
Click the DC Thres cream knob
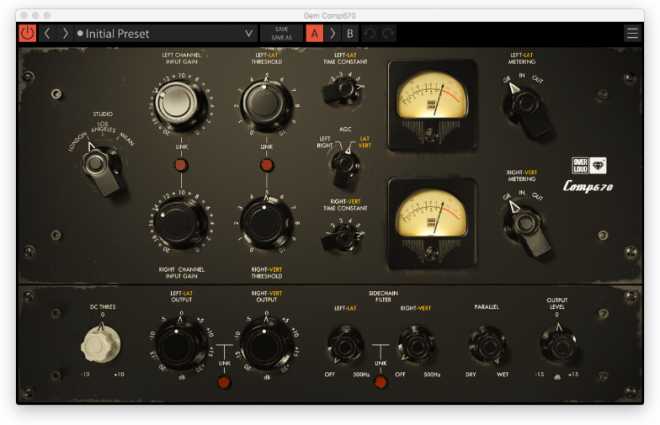[101, 345]
